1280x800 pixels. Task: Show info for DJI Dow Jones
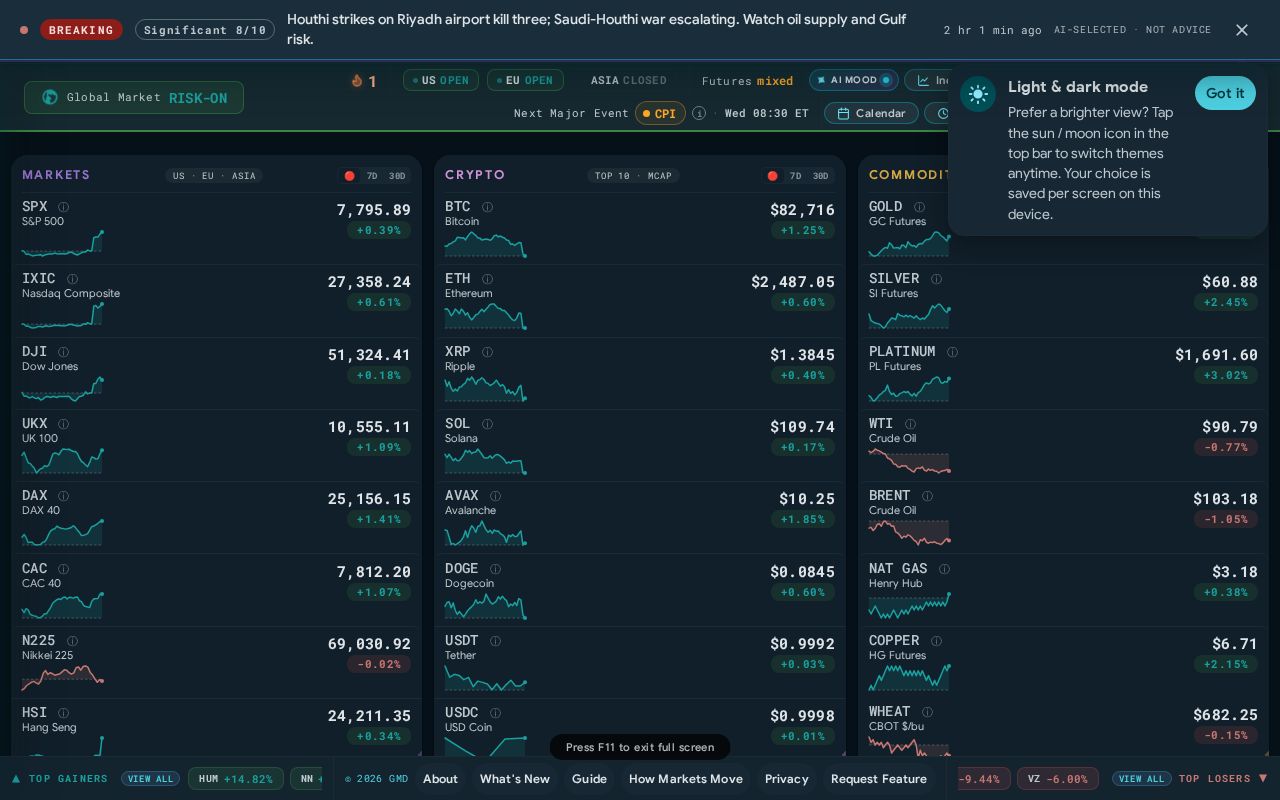63,352
